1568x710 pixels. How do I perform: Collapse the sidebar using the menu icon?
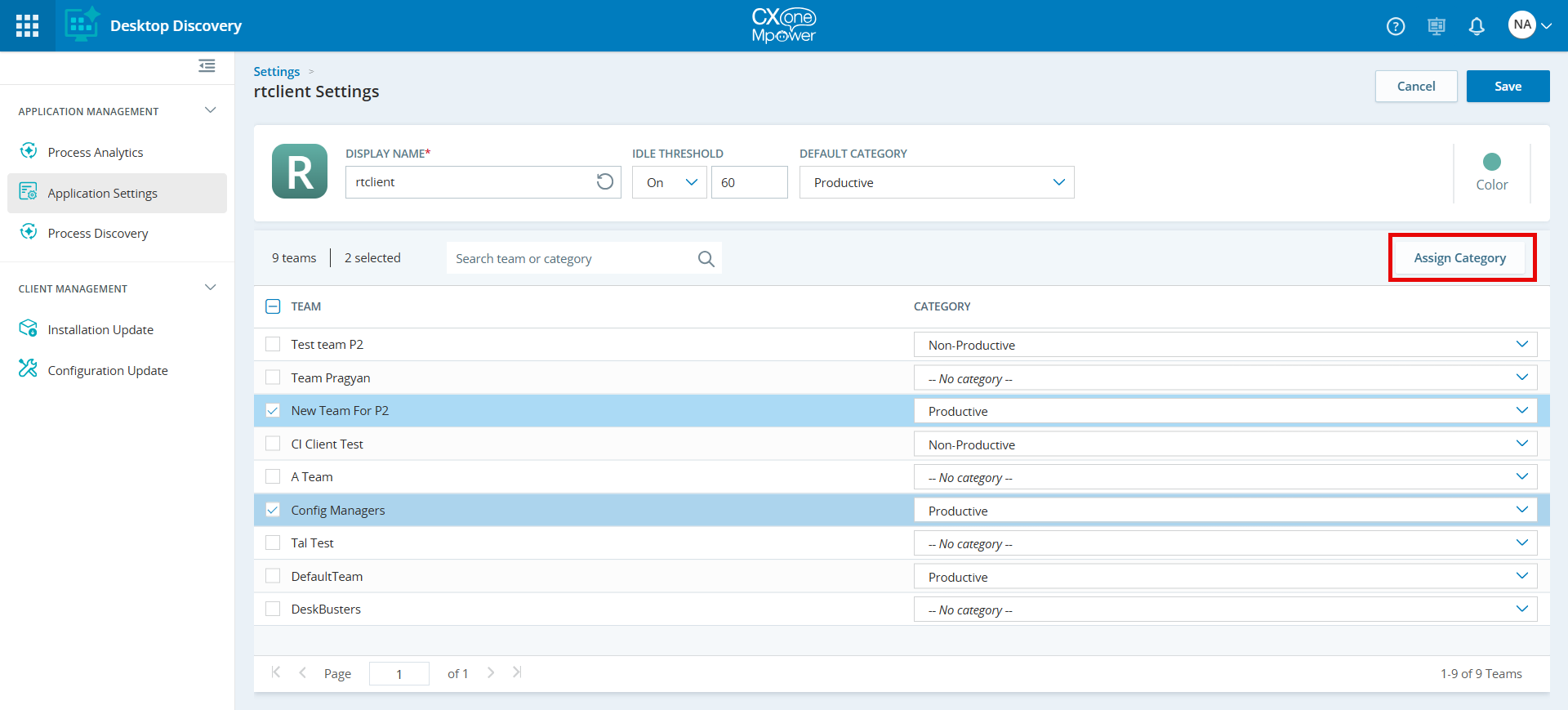[x=207, y=65]
